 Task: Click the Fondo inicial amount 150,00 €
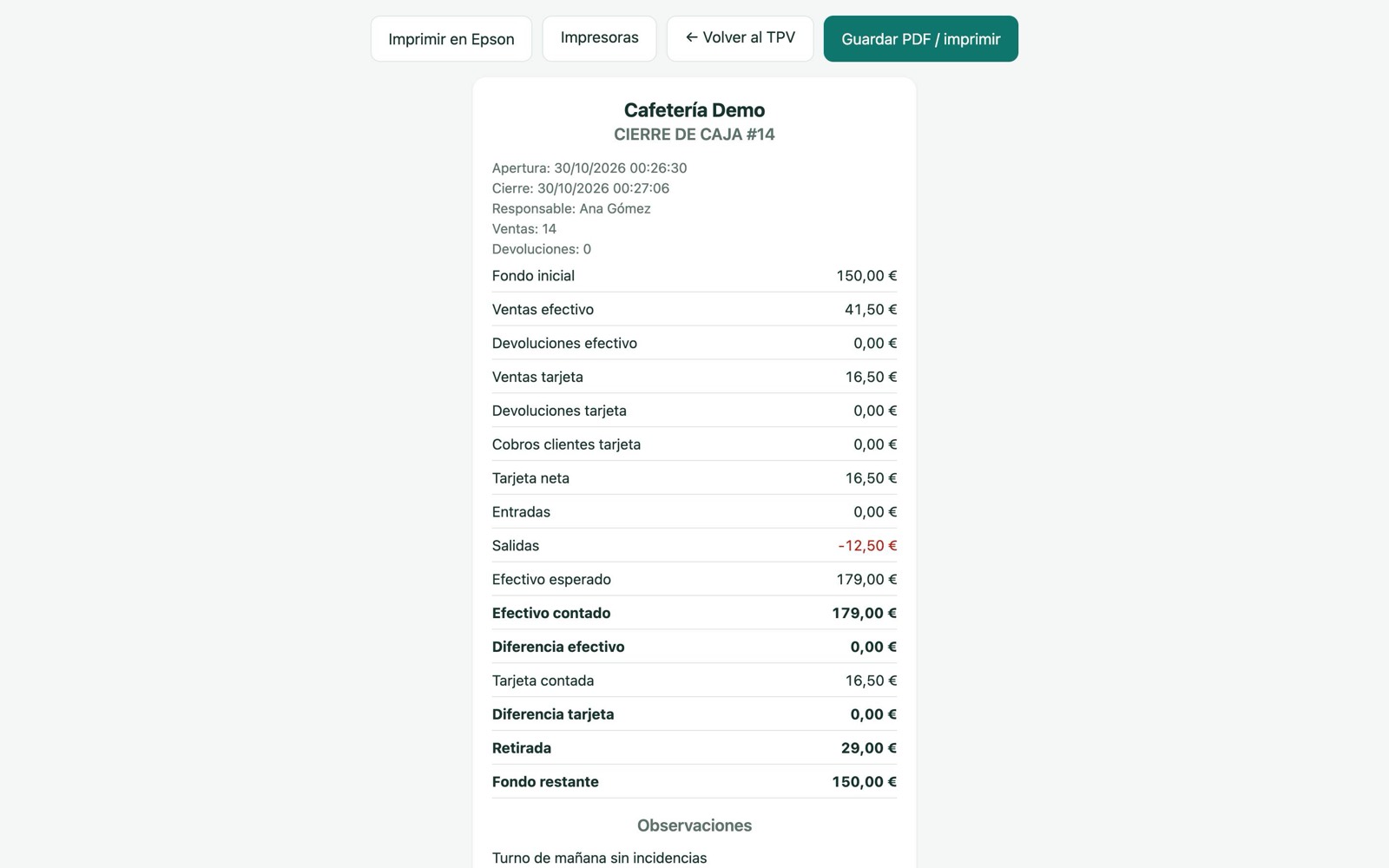pyautogui.click(x=866, y=276)
